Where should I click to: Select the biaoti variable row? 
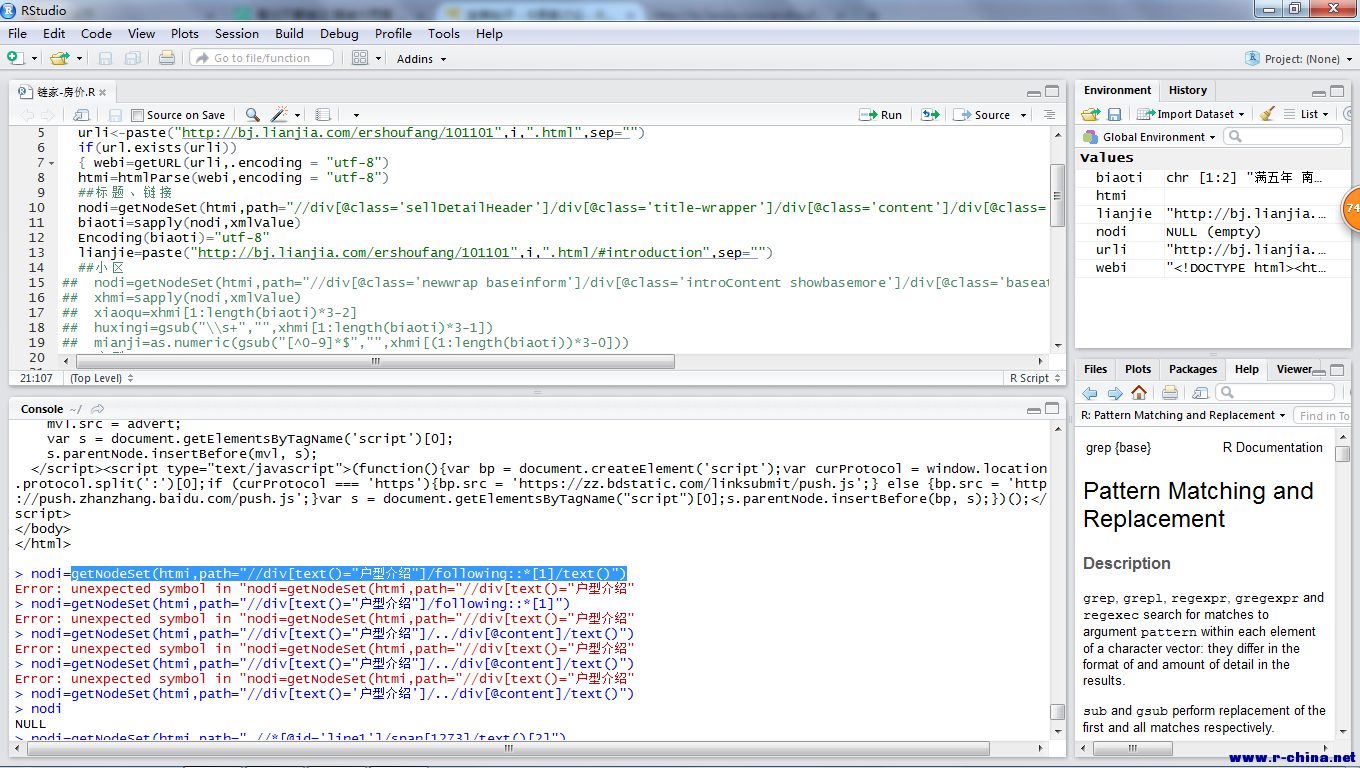(x=1212, y=177)
